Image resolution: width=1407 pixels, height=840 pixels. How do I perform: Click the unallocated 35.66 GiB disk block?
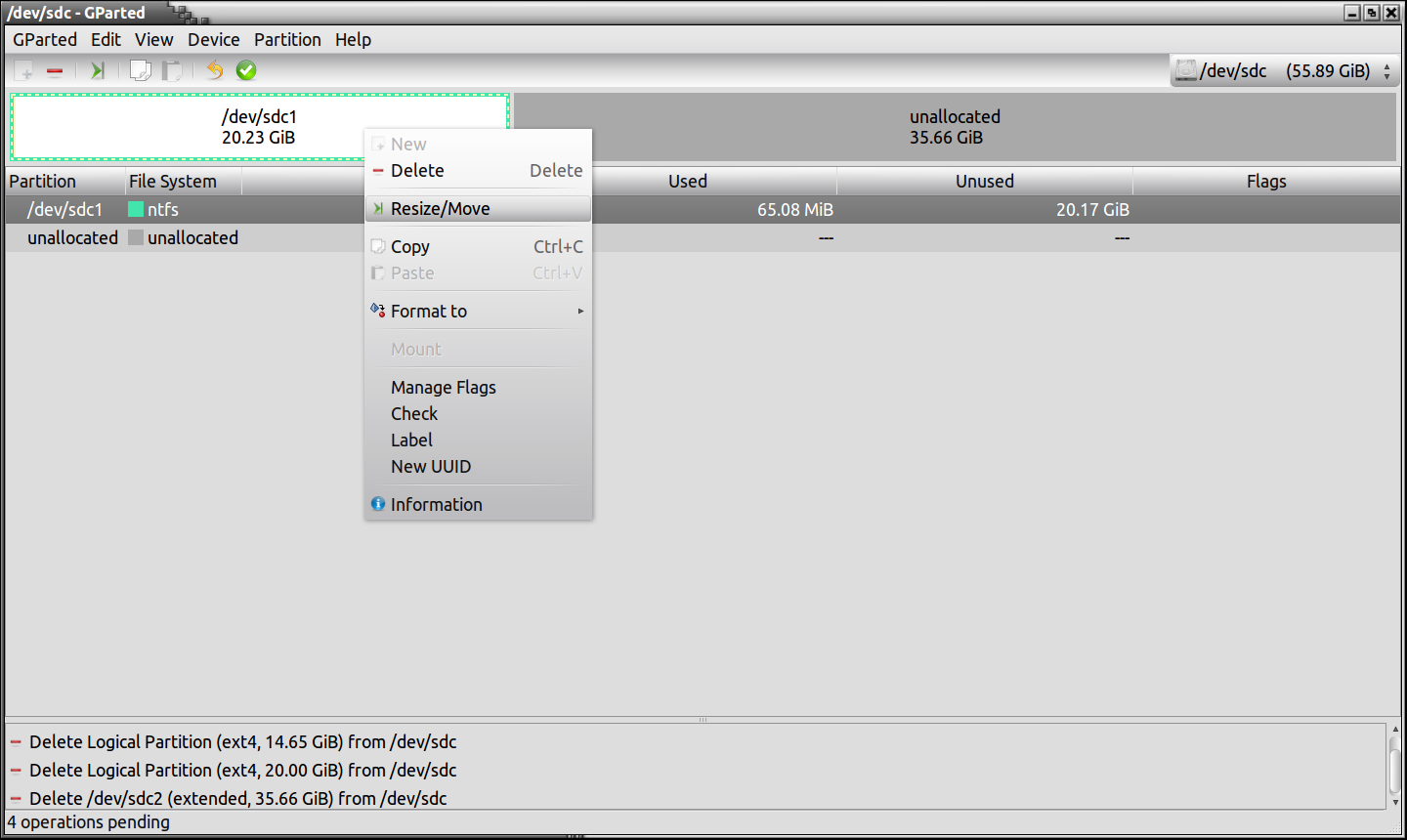tap(955, 127)
